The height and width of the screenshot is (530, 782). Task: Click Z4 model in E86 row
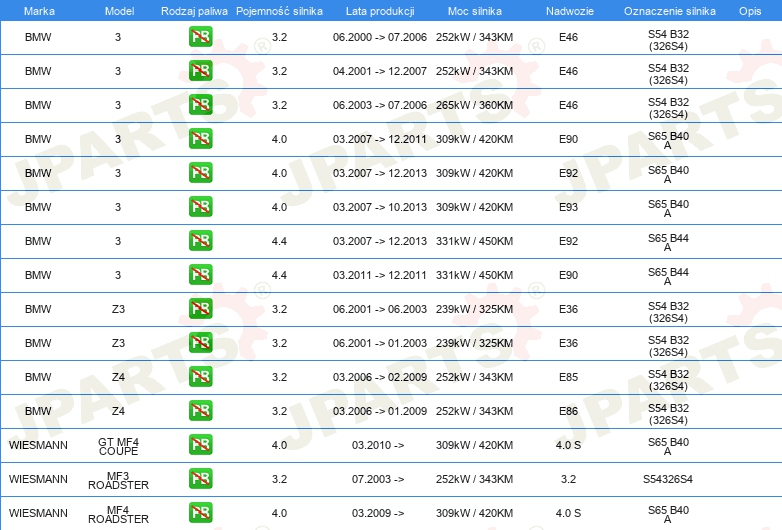pyautogui.click(x=118, y=411)
